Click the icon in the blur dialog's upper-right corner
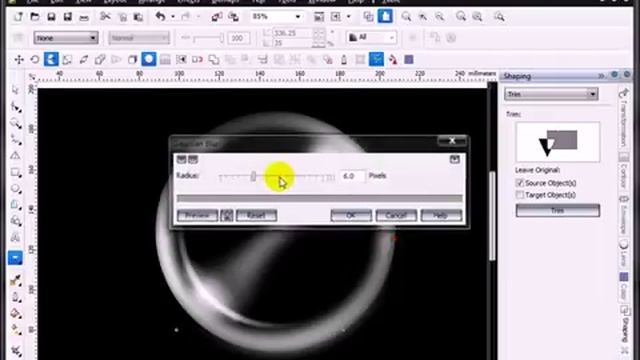Screen dimensions: 640x360 pos(455,159)
